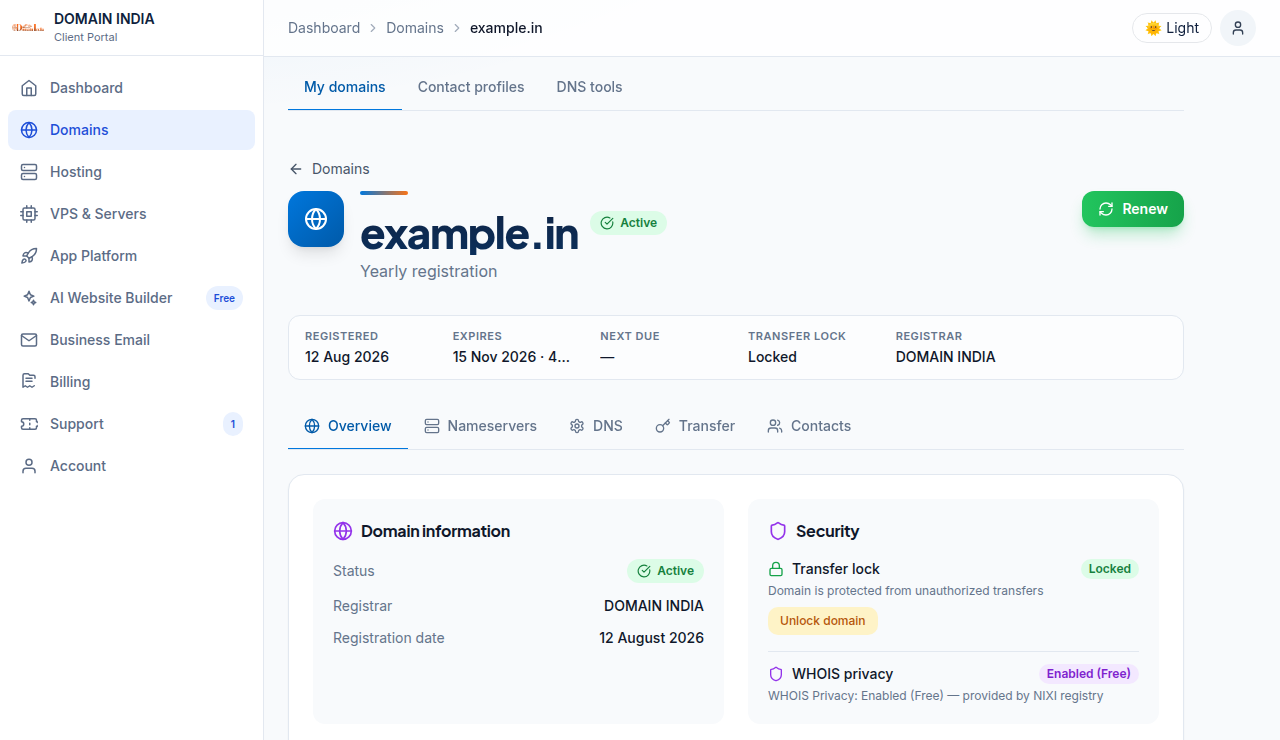Screen dimensions: 1280x740
Task: Click the Business Email envelope icon
Action: [29, 340]
